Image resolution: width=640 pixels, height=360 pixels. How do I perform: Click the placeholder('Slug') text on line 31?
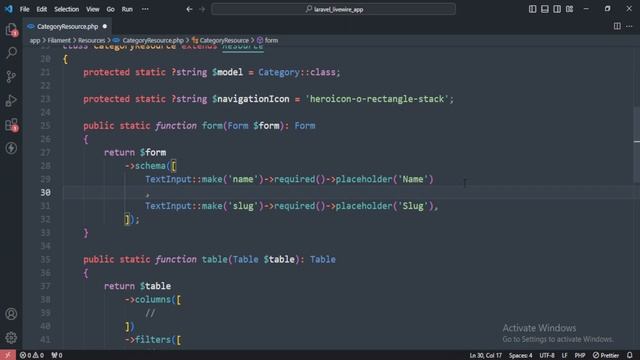[x=385, y=206]
